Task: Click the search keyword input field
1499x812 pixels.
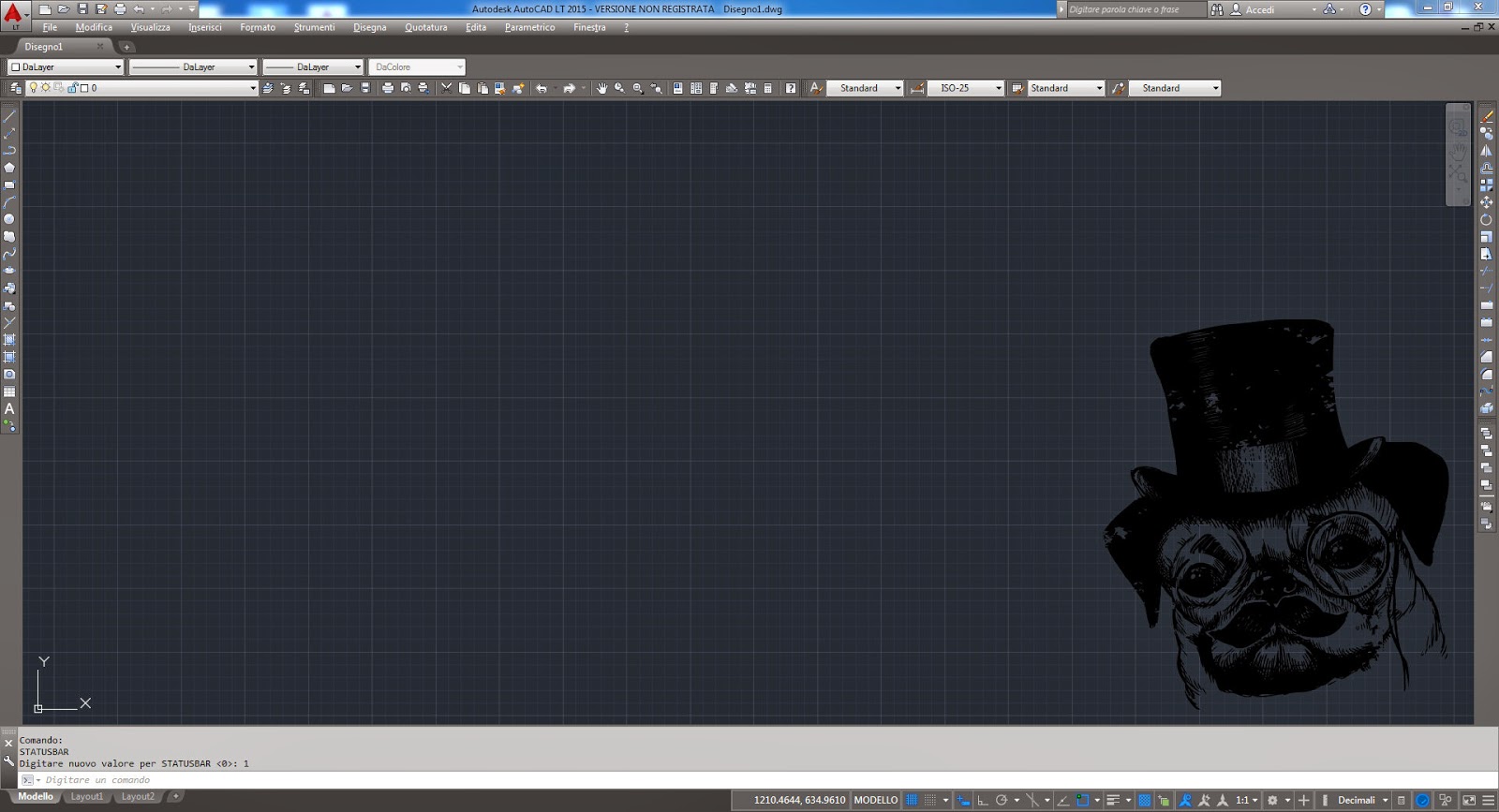Action: click(x=1136, y=9)
